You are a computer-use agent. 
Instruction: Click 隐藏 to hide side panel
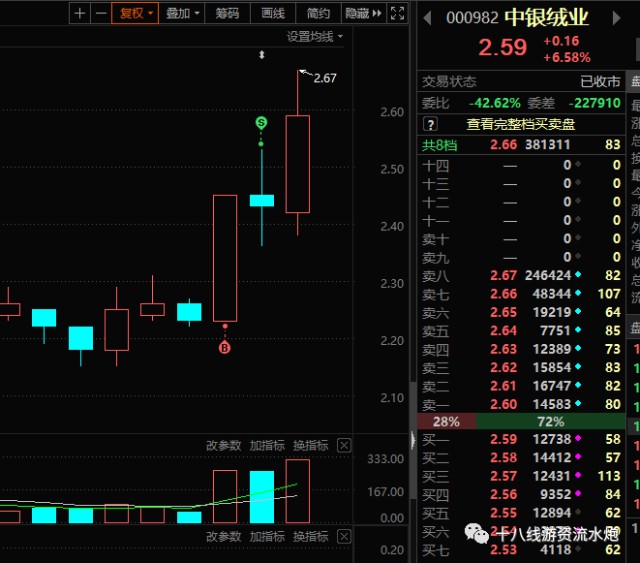pos(363,13)
